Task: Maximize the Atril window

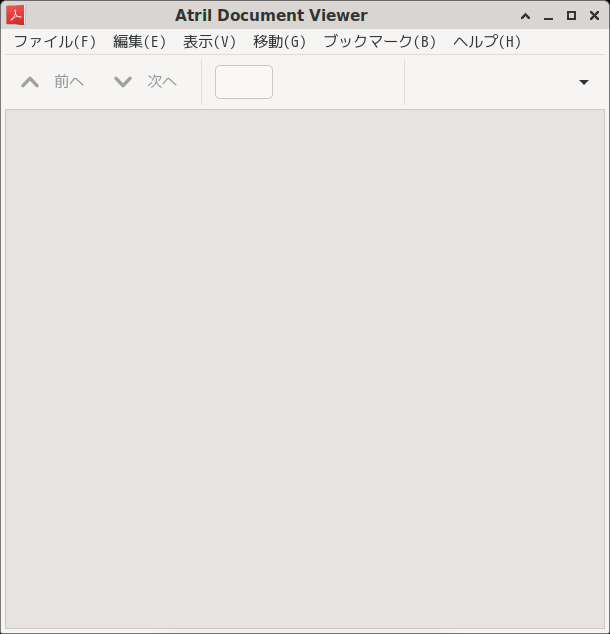Action: pyautogui.click(x=571, y=16)
